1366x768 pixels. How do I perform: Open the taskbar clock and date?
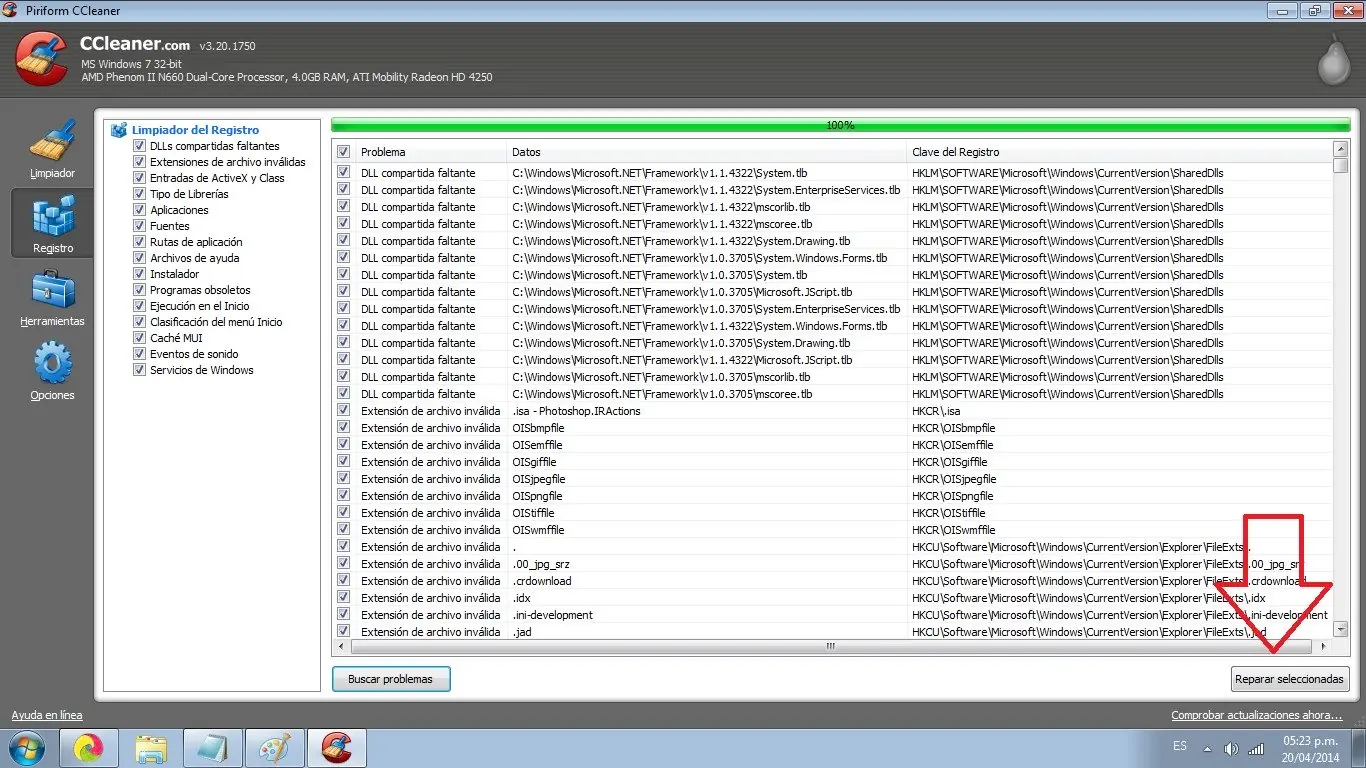tap(1309, 749)
